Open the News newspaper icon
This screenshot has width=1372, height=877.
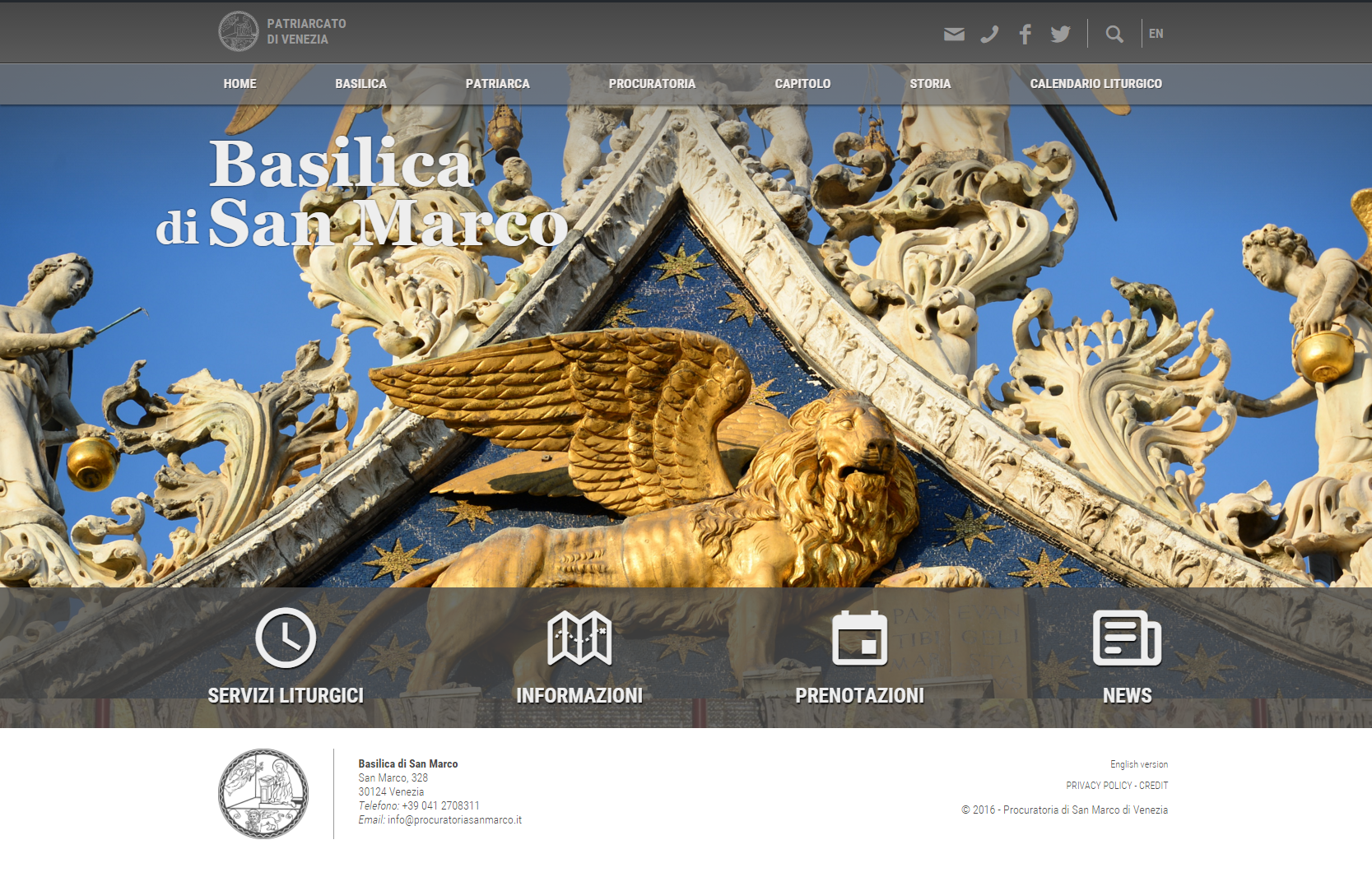(x=1127, y=638)
